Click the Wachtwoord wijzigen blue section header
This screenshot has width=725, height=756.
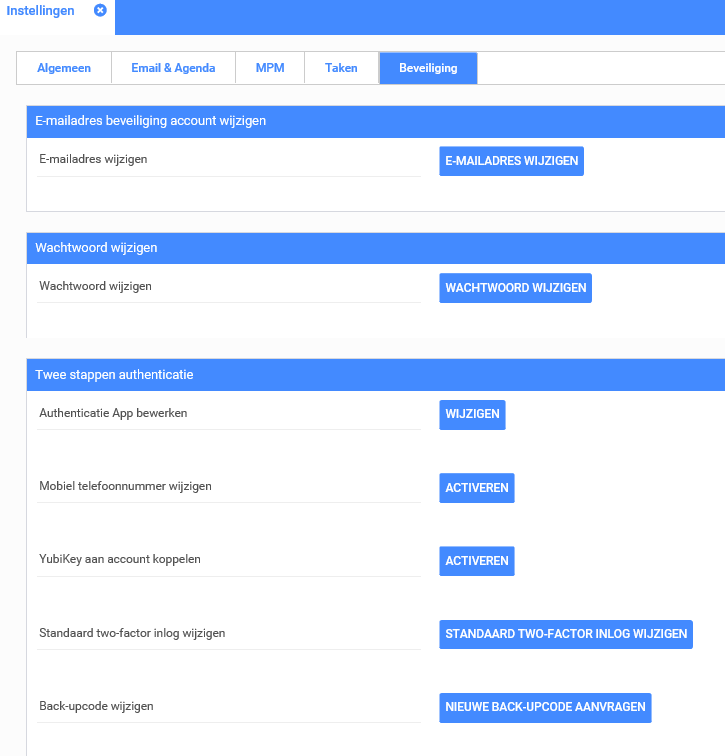coord(96,248)
